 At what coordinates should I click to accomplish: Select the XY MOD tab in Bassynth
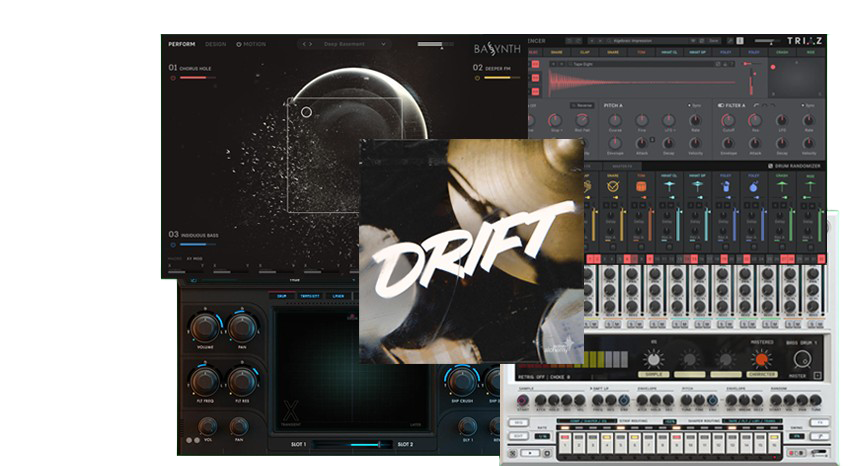pyautogui.click(x=194, y=258)
